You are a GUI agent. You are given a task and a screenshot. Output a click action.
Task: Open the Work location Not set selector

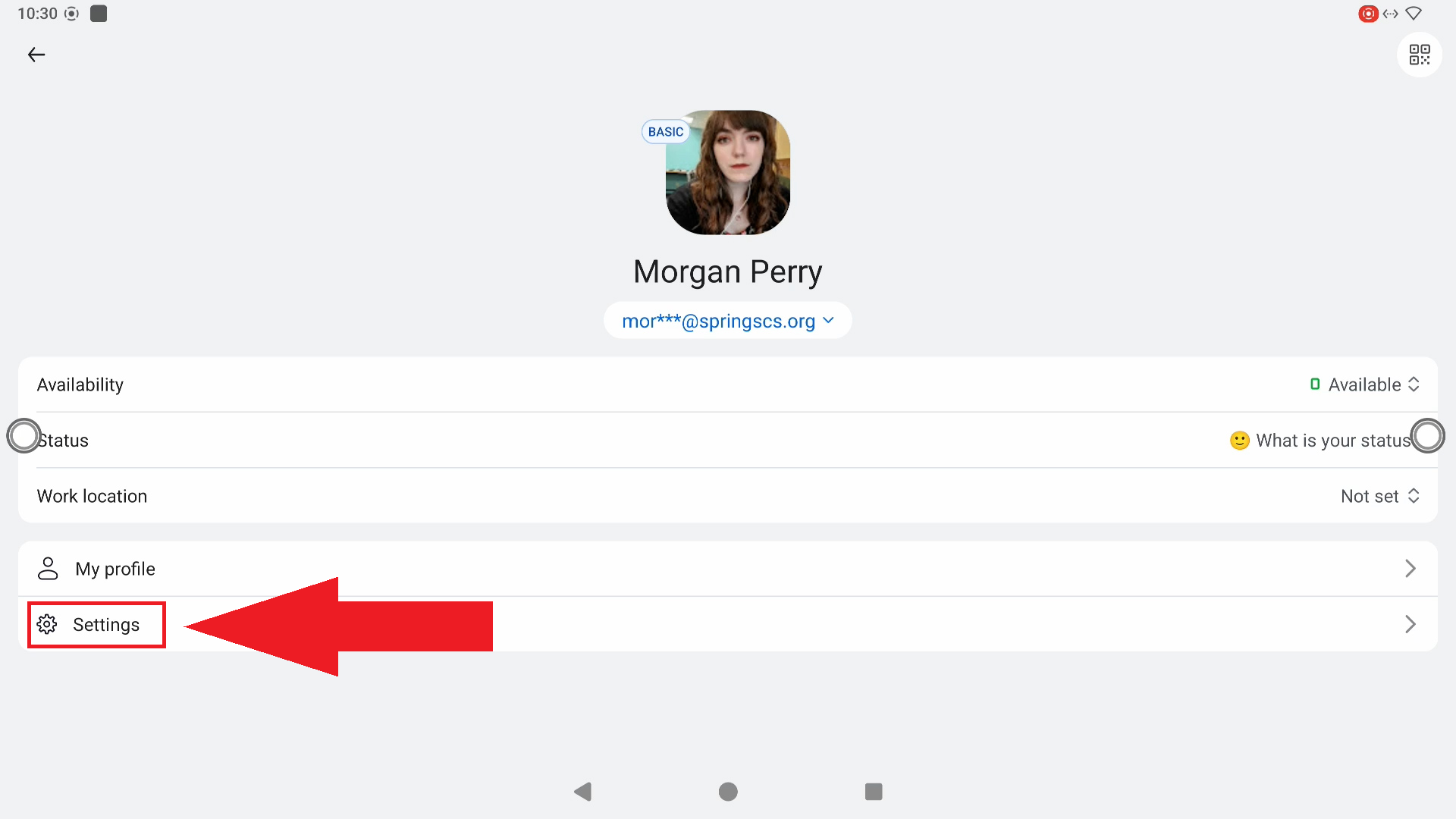coord(1380,496)
